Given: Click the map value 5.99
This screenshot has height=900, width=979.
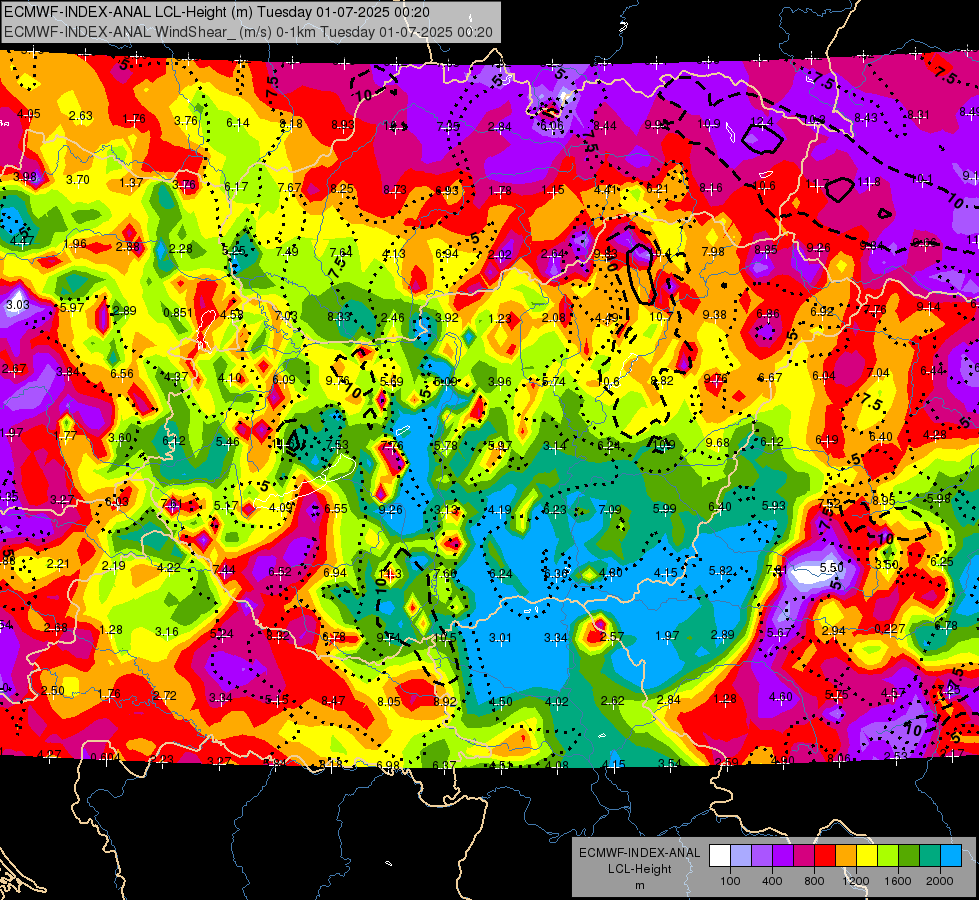Looking at the screenshot, I should point(664,508).
